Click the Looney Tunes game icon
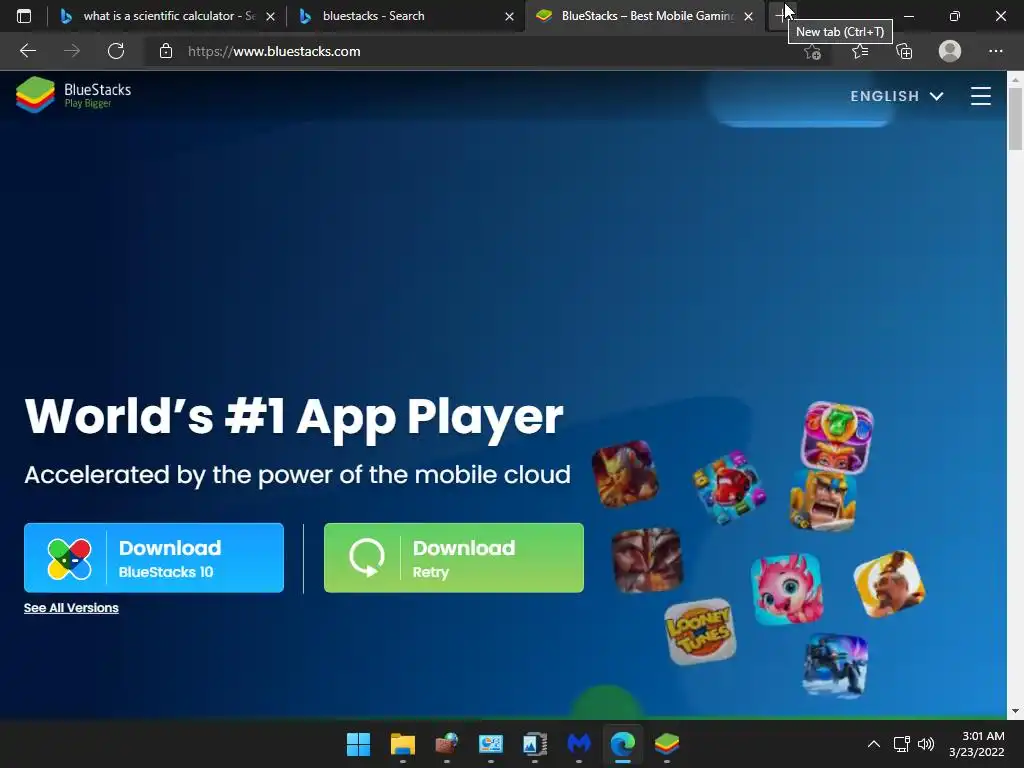1024x768 pixels. pos(700,631)
